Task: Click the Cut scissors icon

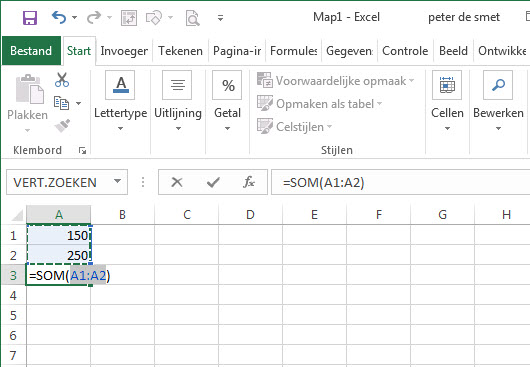Action: [62, 80]
